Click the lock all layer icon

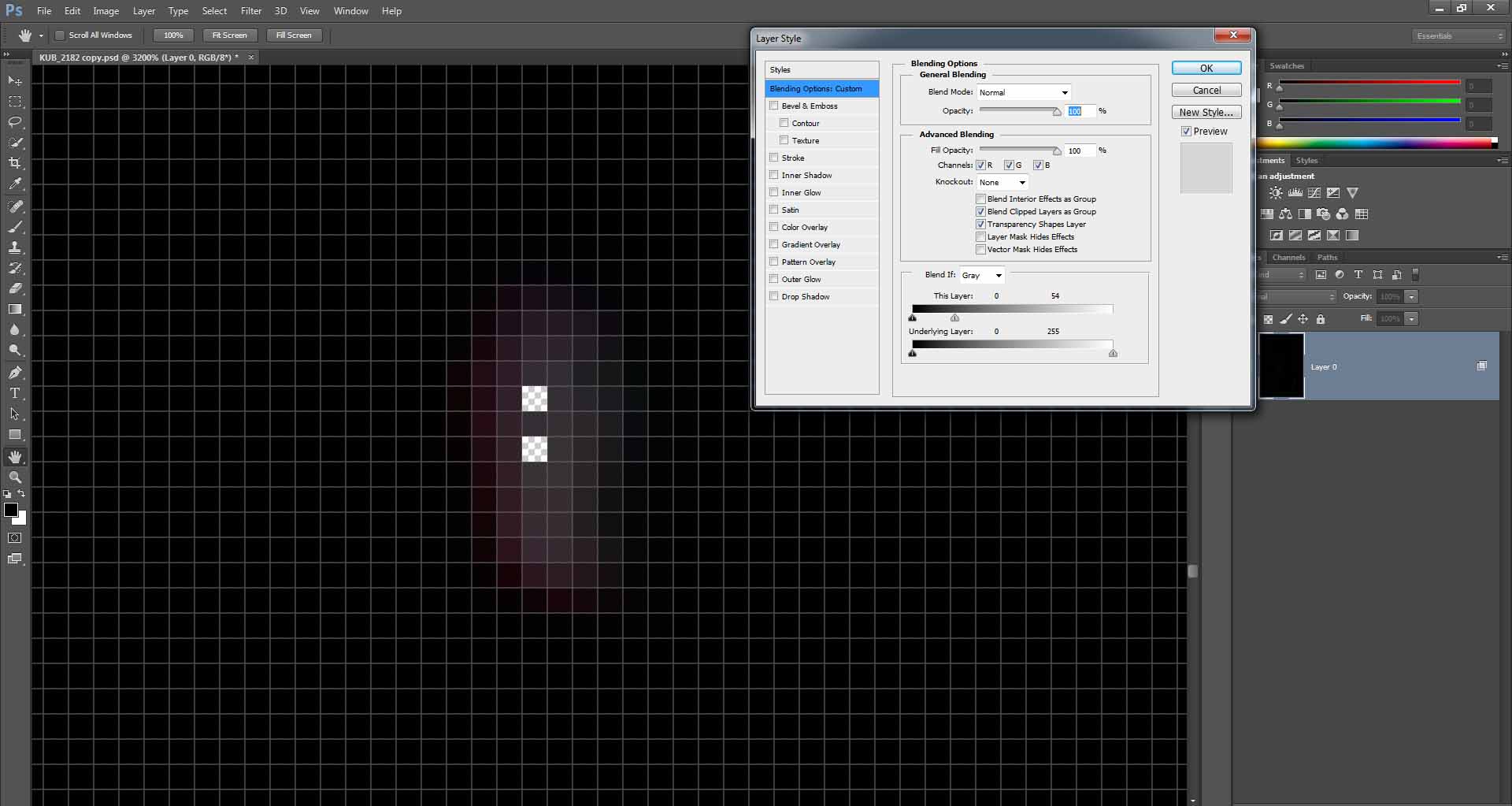click(1321, 319)
